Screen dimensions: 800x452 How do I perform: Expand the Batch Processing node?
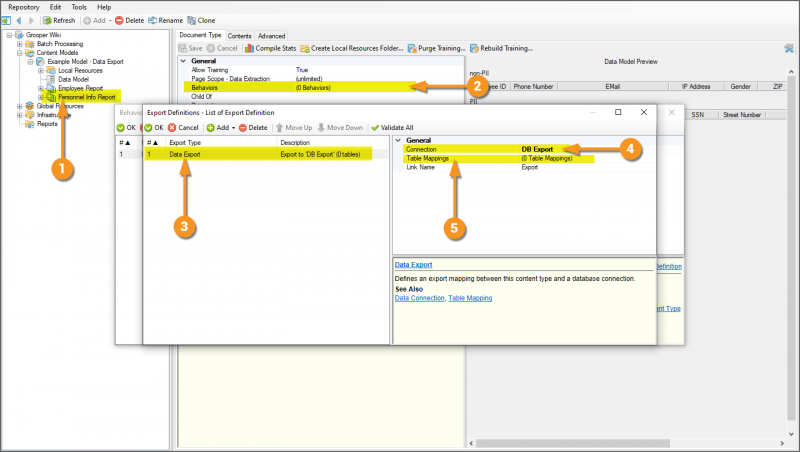point(20,44)
